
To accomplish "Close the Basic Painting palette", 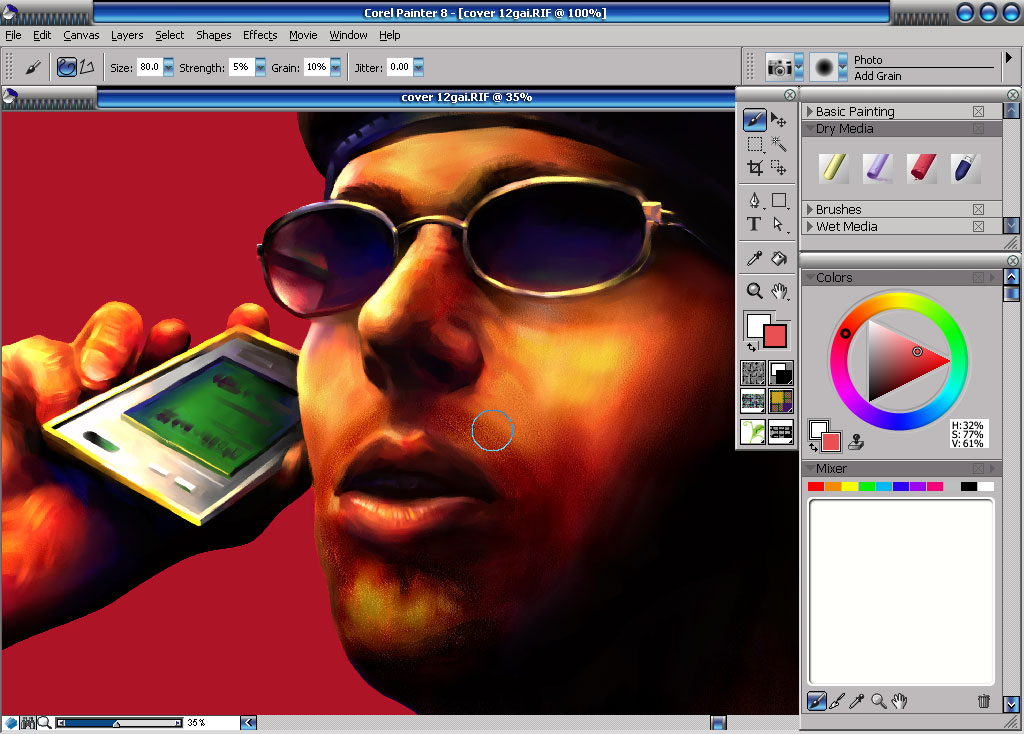I will coord(978,112).
